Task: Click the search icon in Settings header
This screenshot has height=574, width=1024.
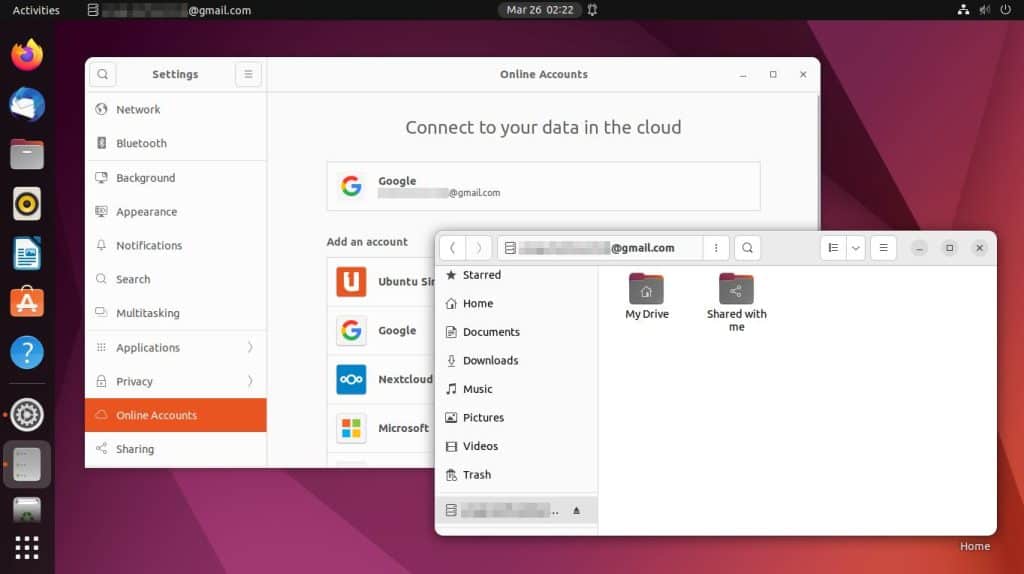Action: [x=102, y=74]
